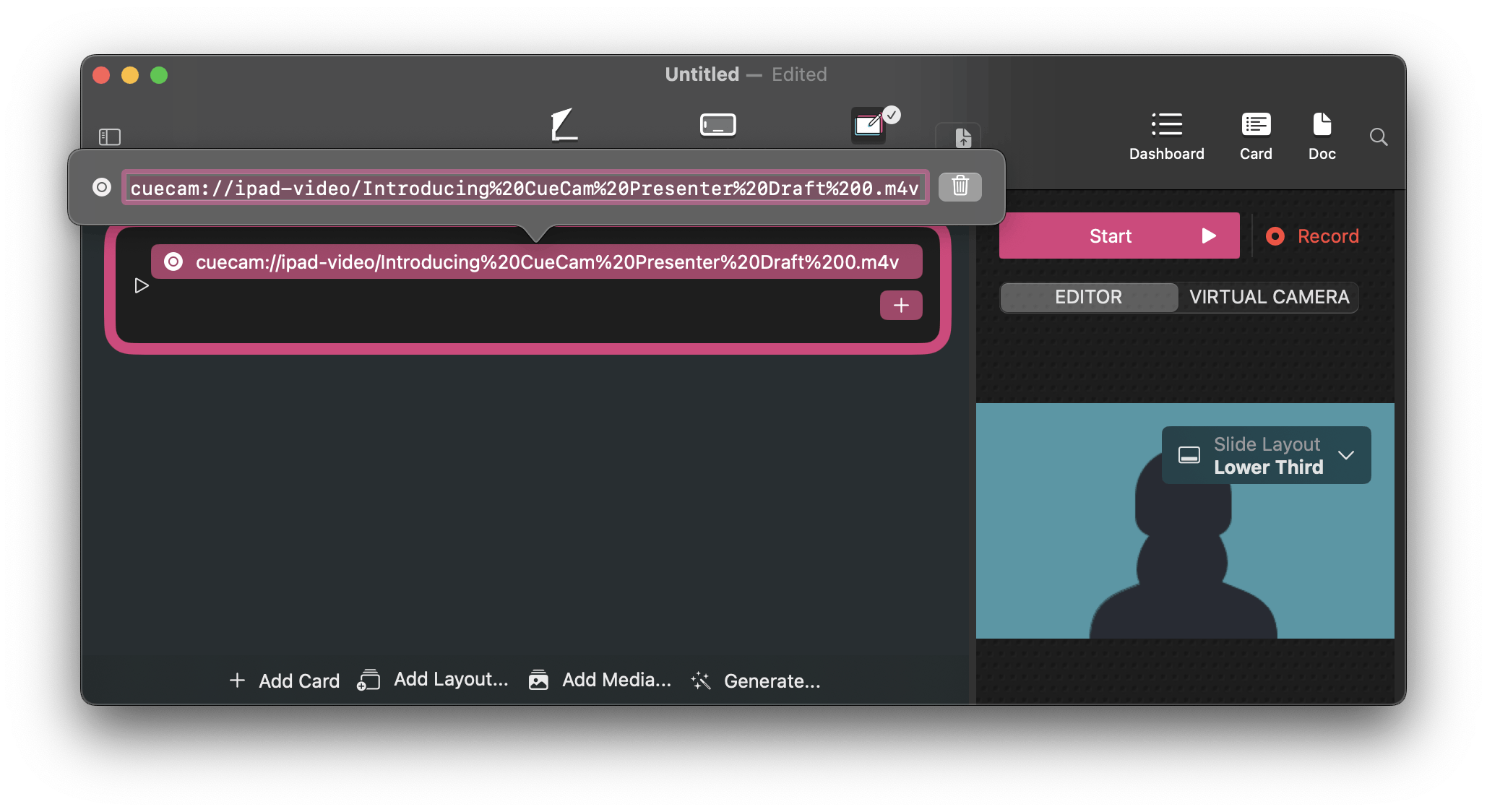Play the card with the triangle button
Screen dimensions: 1487x812
tap(142, 286)
